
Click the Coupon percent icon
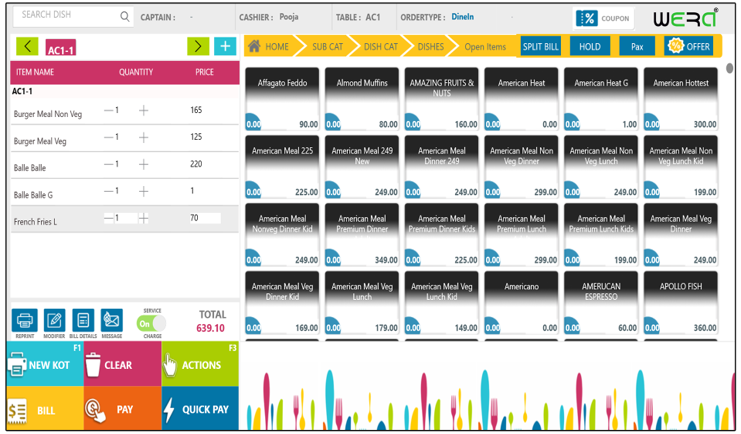[x=587, y=18]
